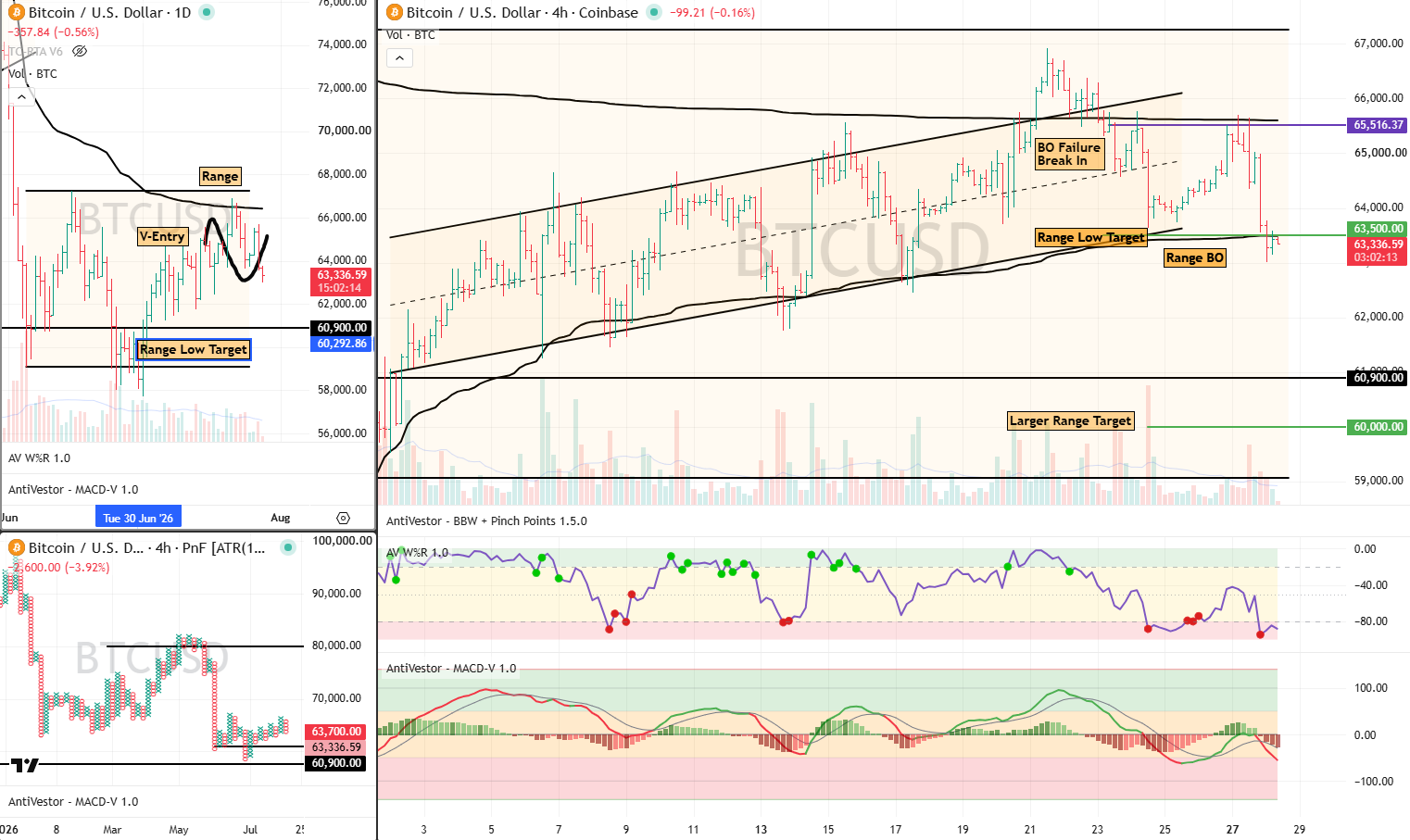Click the May label on the PnF time axis
This screenshot has height=840, width=1410.
point(179,829)
